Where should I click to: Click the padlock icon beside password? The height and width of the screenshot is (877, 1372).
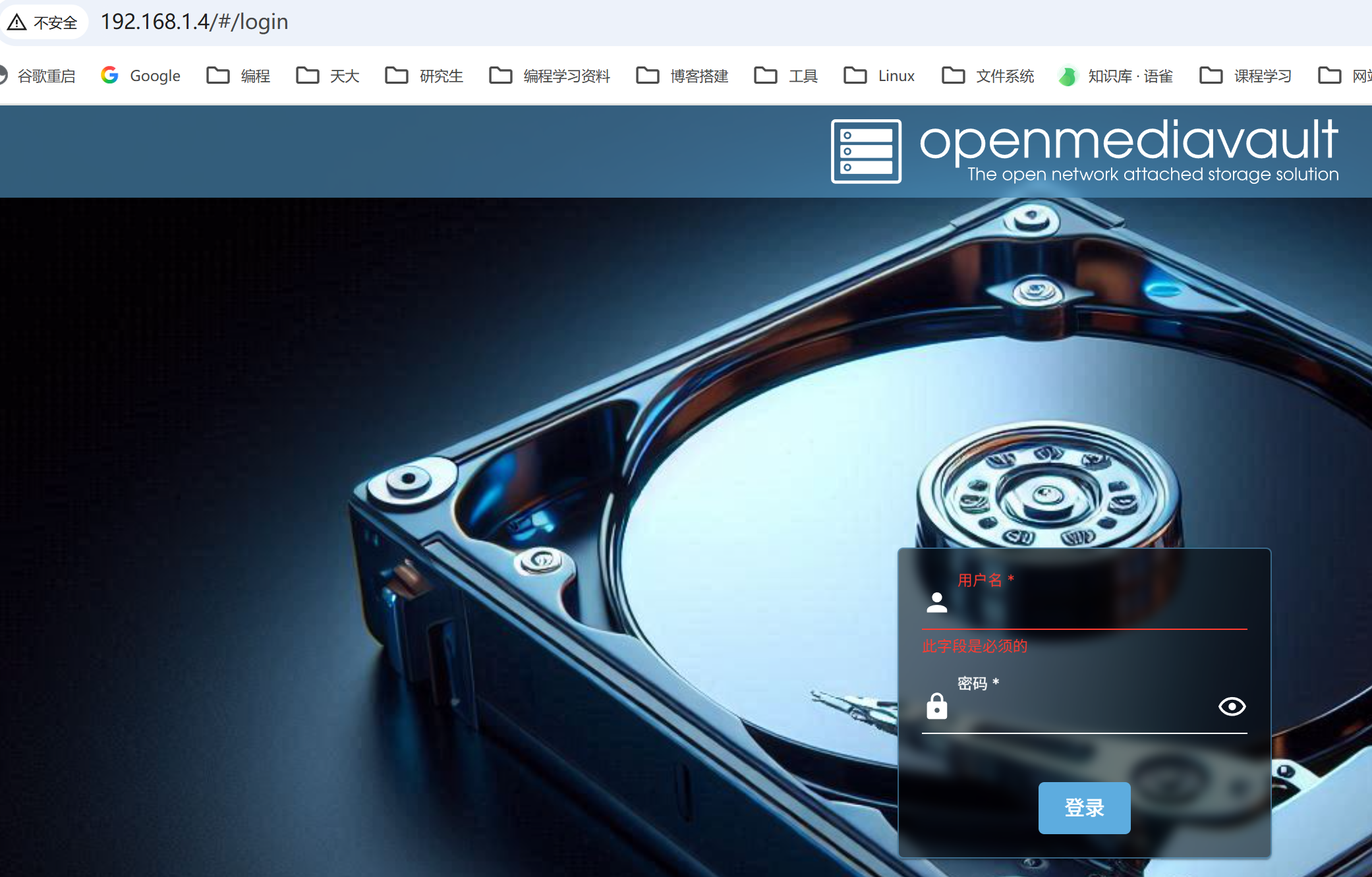(x=936, y=706)
